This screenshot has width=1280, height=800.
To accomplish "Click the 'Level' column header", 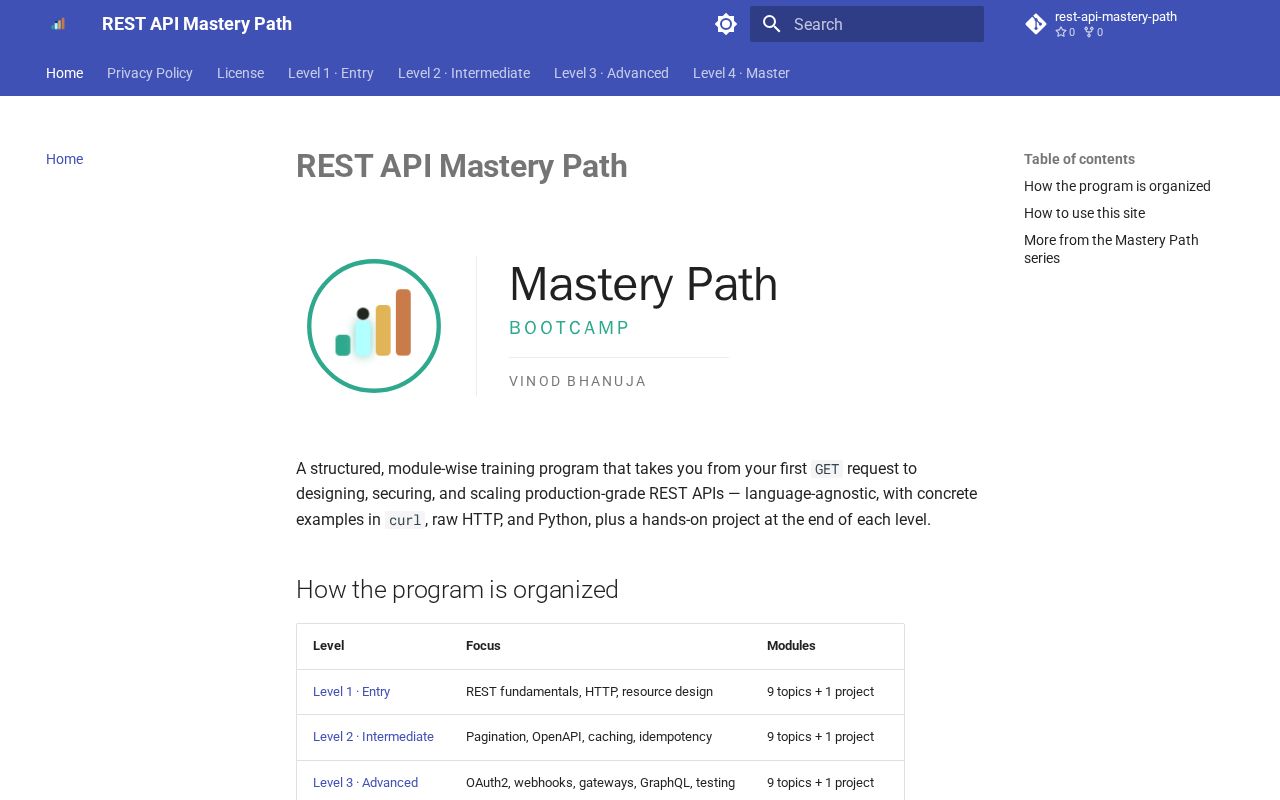I will click(328, 646).
